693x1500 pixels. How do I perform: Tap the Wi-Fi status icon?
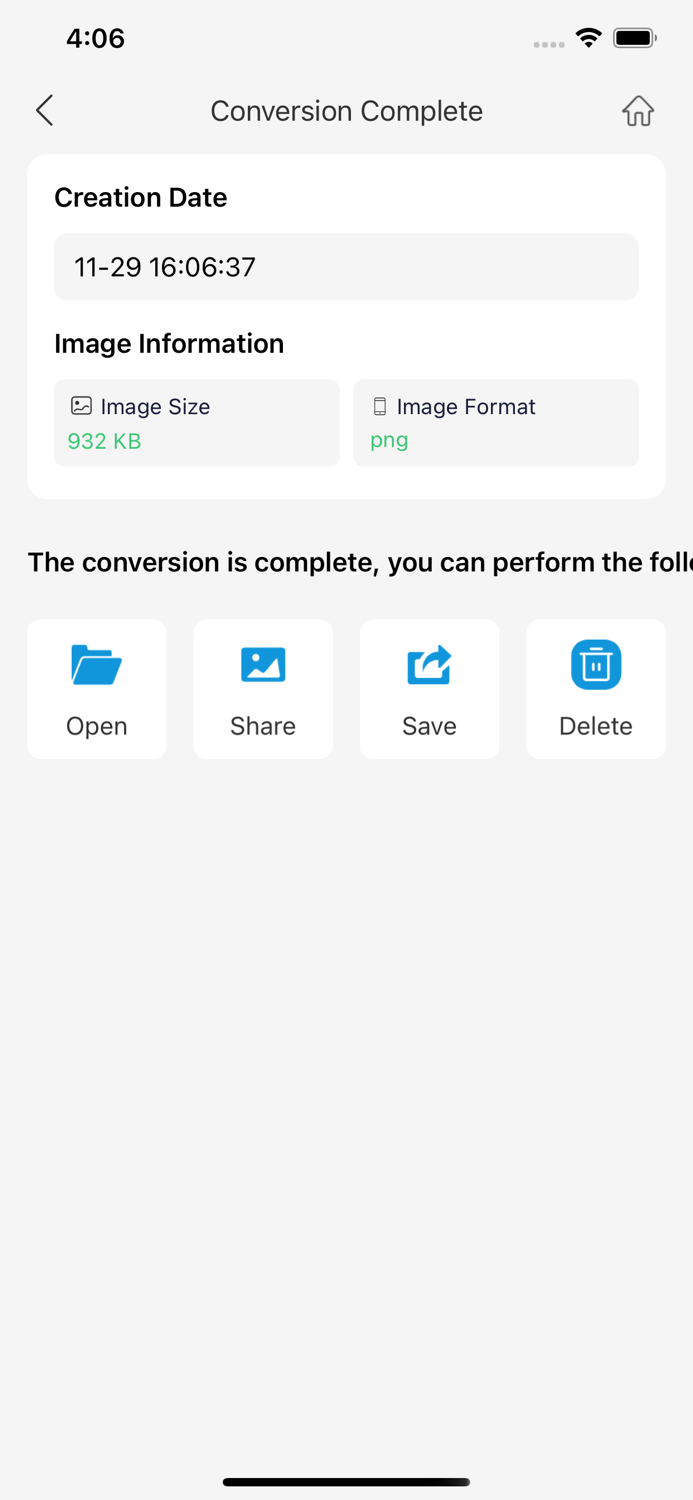tap(588, 37)
